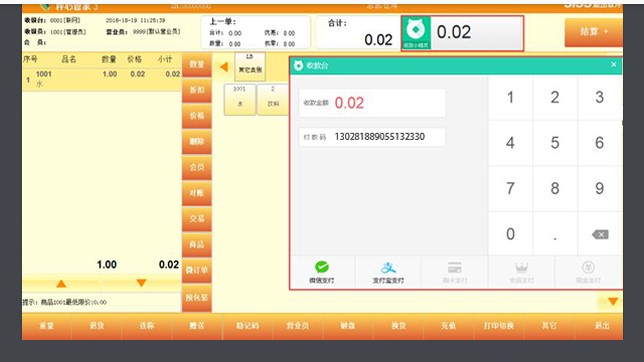Click the 会员 member side button
The image size is (644, 362).
click(x=197, y=167)
